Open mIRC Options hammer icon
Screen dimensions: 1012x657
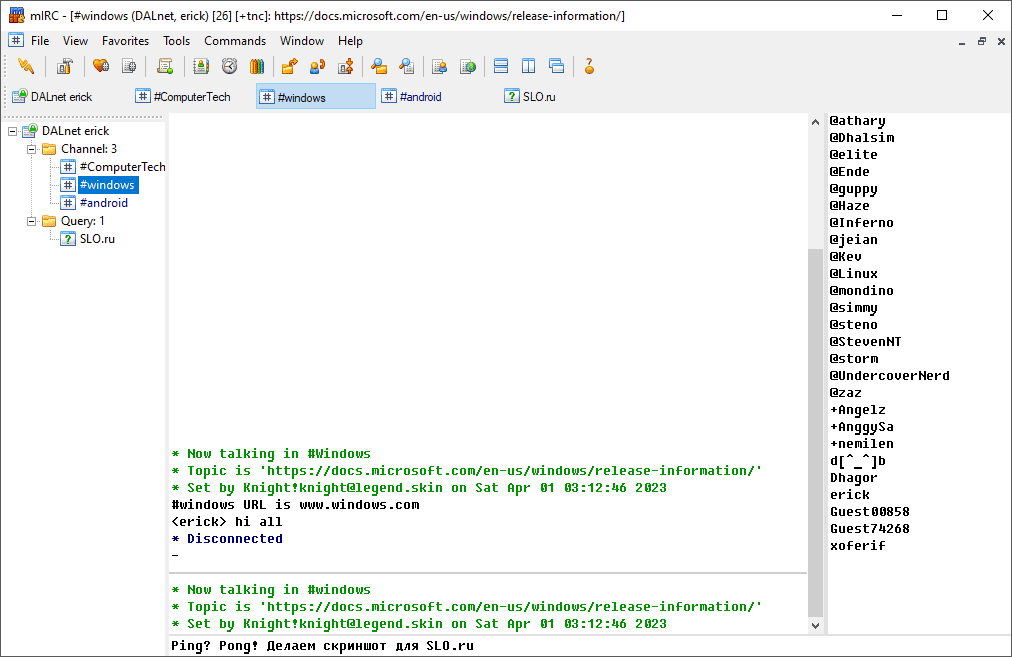pos(65,66)
